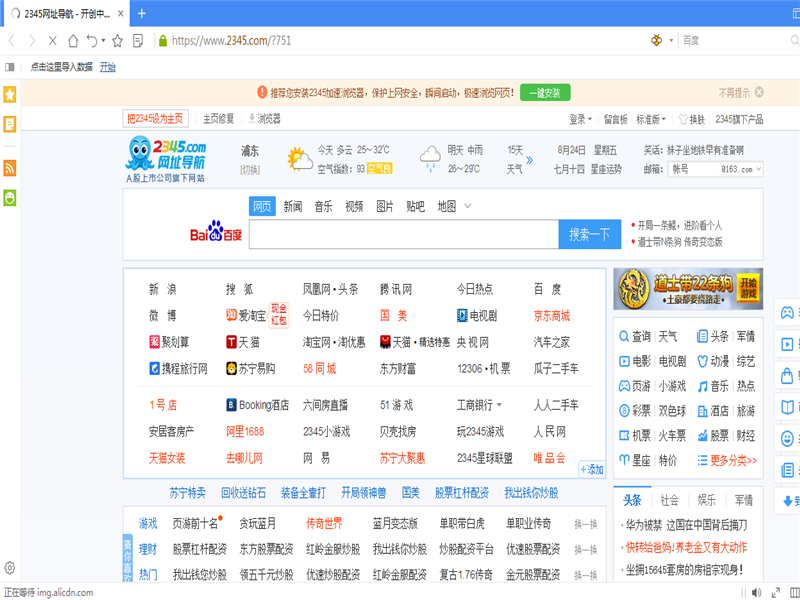Switch to 娱乐 news tab
The height and width of the screenshot is (600, 800).
pyautogui.click(x=707, y=501)
